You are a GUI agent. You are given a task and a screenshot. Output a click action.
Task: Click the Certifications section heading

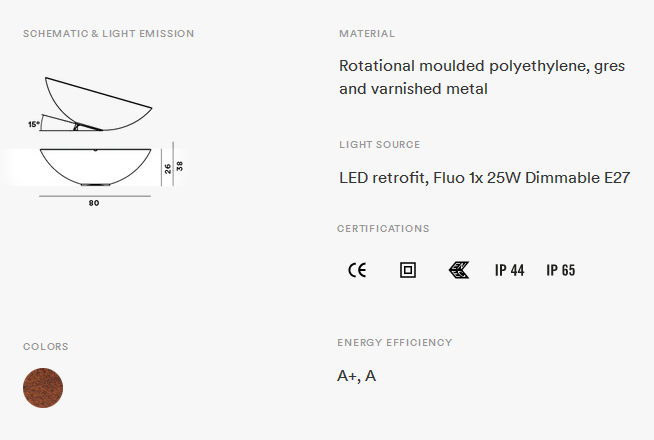click(383, 229)
